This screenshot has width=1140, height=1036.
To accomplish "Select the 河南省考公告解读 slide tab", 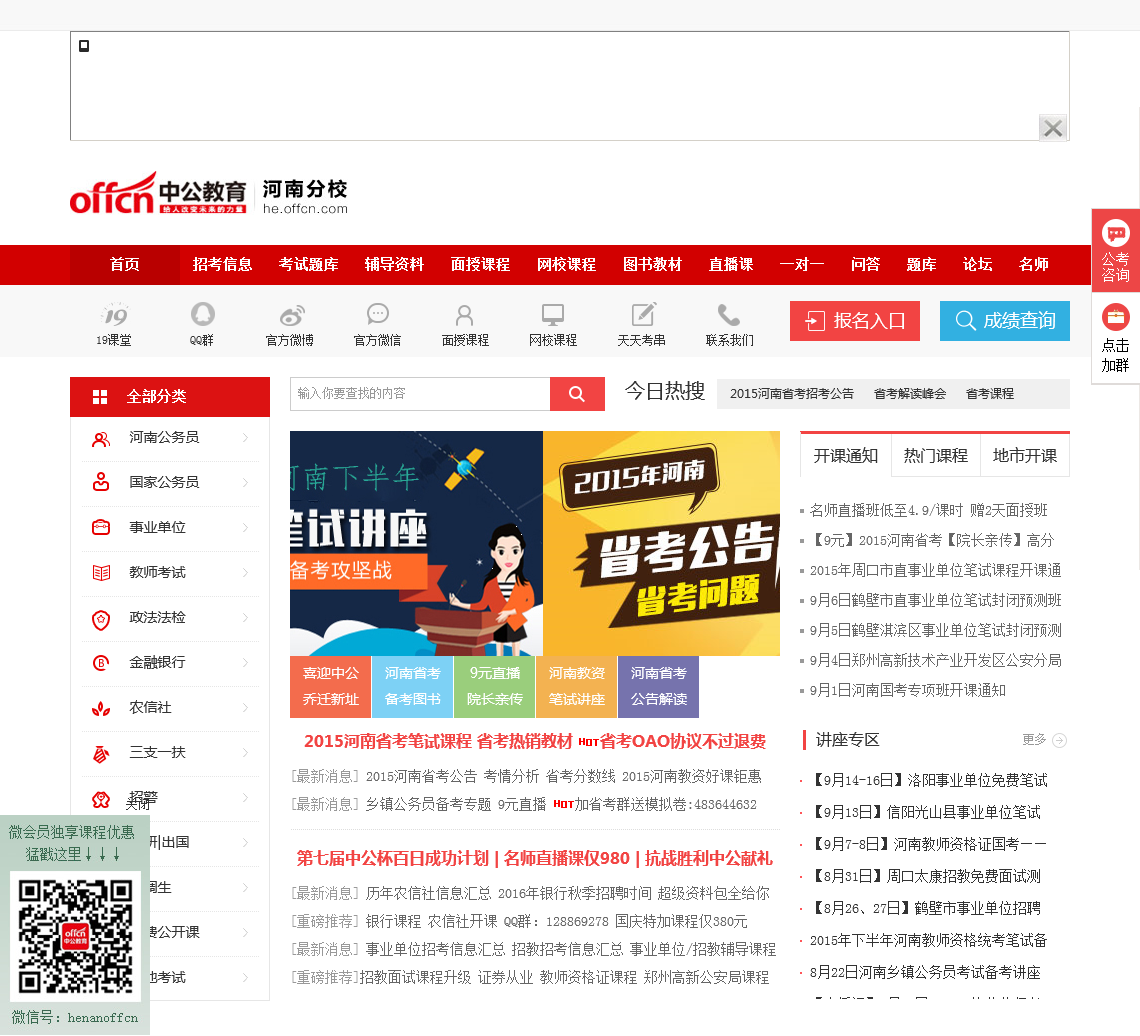I will [658, 686].
